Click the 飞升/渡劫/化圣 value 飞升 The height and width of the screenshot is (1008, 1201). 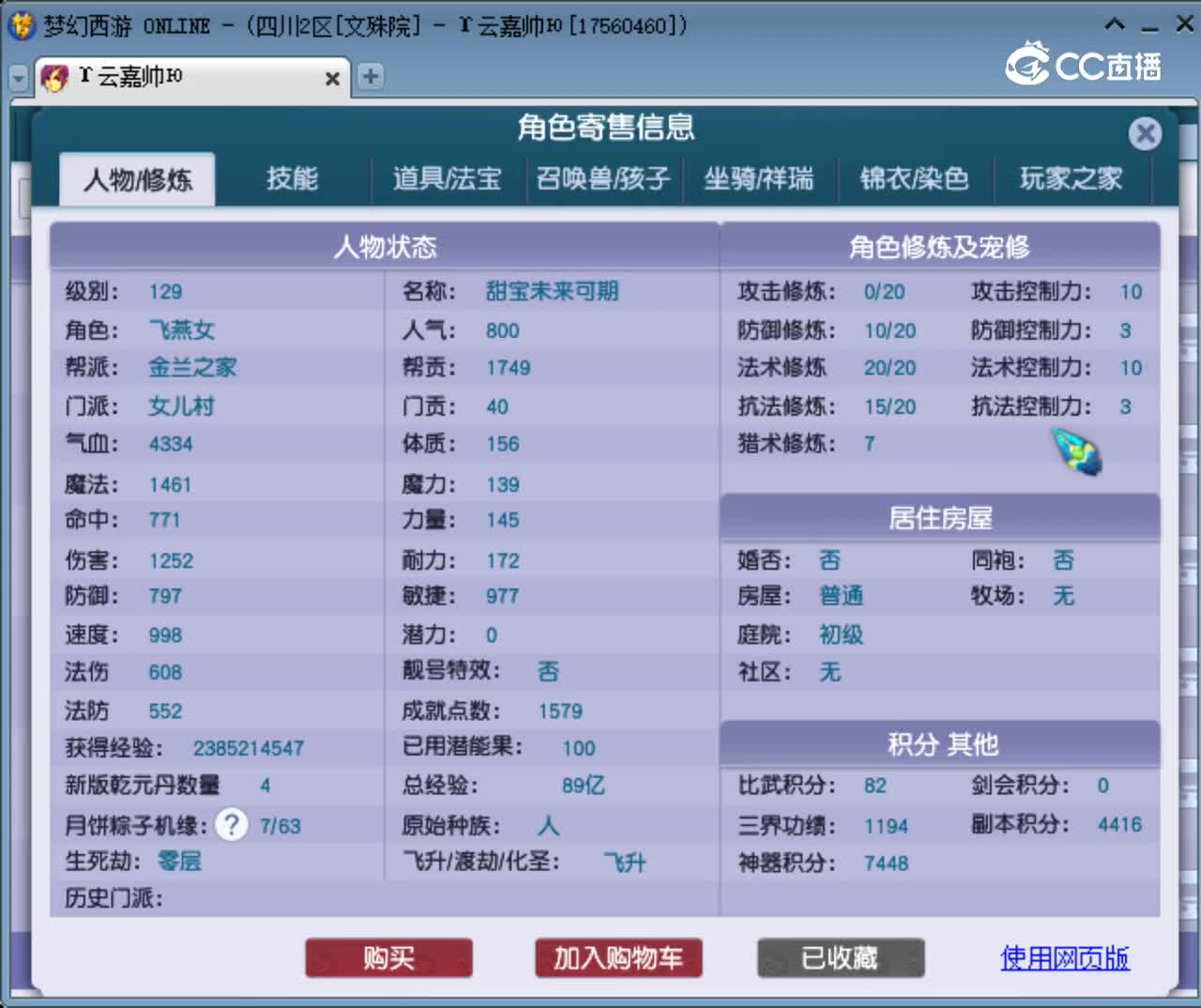coord(625,863)
